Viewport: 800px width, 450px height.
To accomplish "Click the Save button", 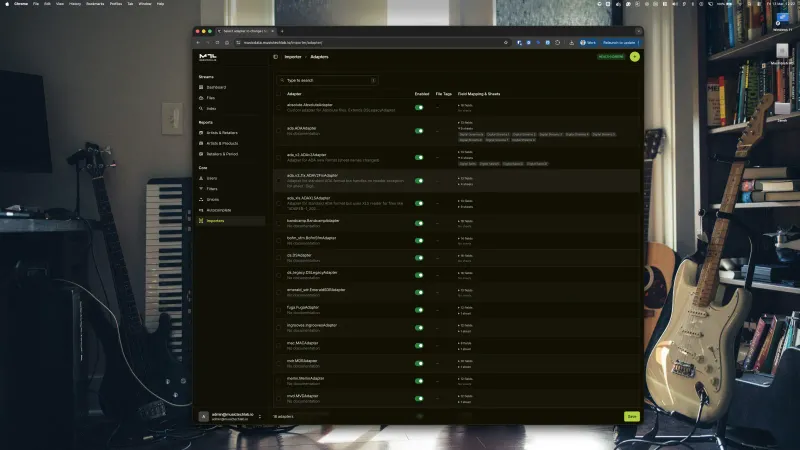I will pos(631,416).
